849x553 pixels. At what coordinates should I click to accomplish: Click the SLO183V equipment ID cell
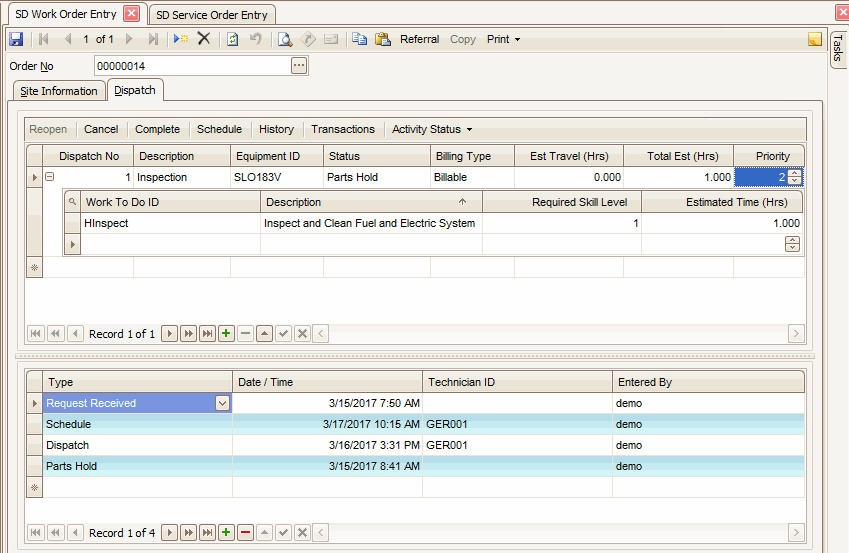click(x=277, y=177)
